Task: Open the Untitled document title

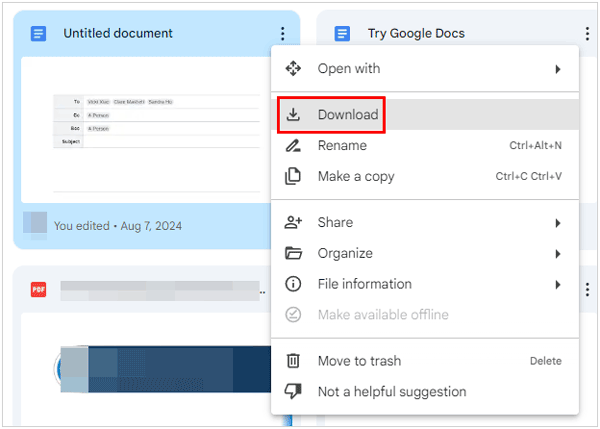Action: point(118,33)
